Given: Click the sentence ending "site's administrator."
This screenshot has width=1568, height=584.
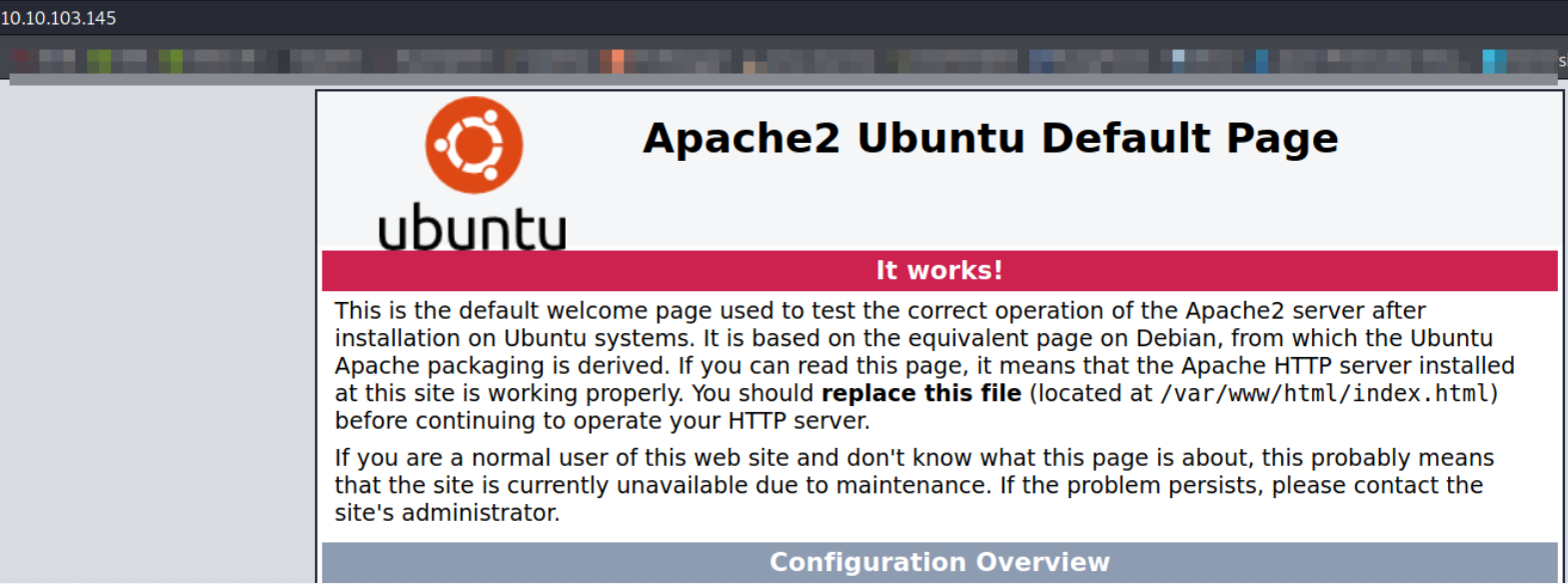Looking at the screenshot, I should pos(908,499).
